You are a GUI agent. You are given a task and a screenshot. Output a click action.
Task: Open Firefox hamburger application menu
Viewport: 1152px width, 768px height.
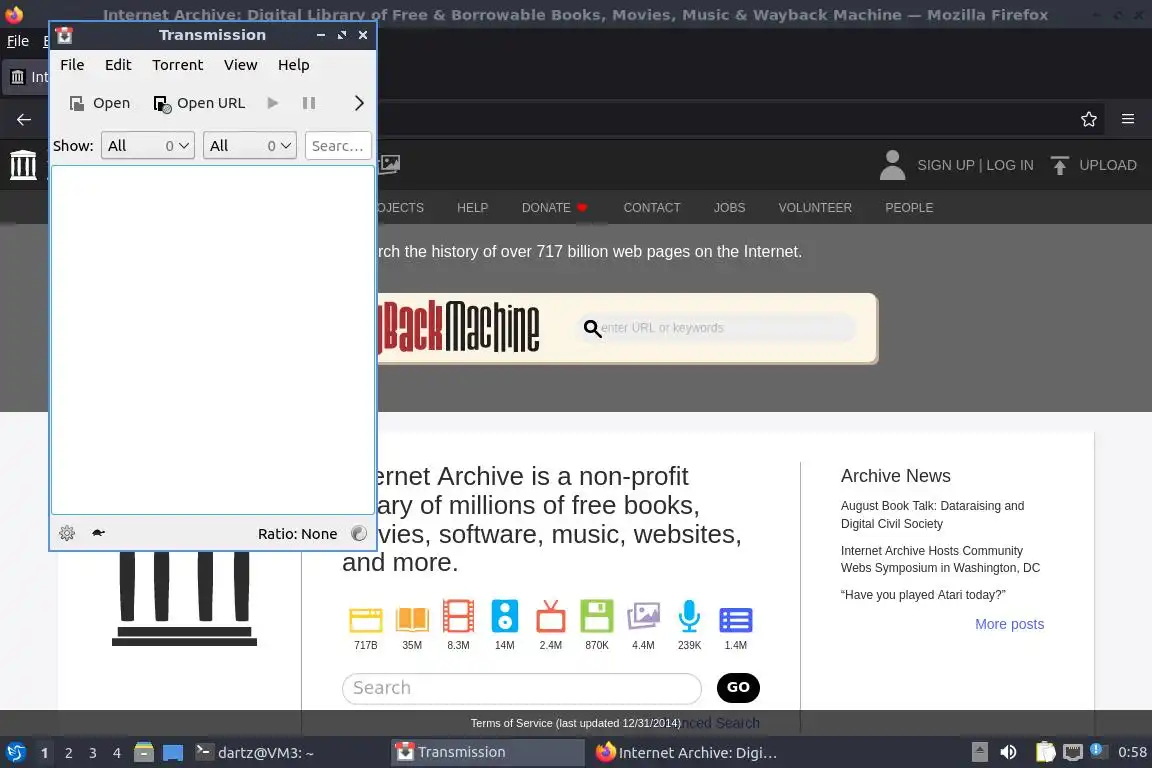[x=1128, y=119]
